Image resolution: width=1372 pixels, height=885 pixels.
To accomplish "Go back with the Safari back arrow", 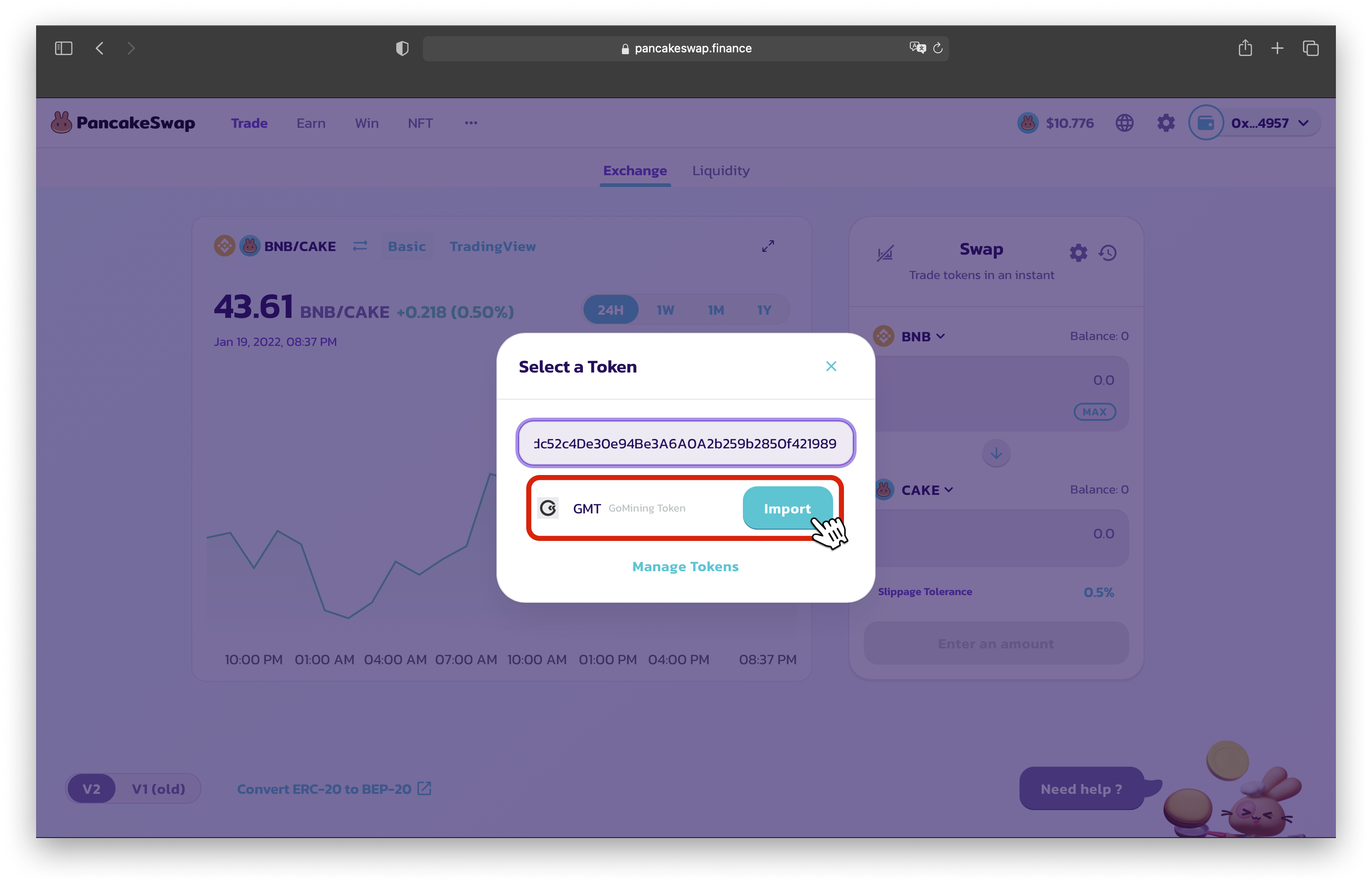I will [x=99, y=48].
